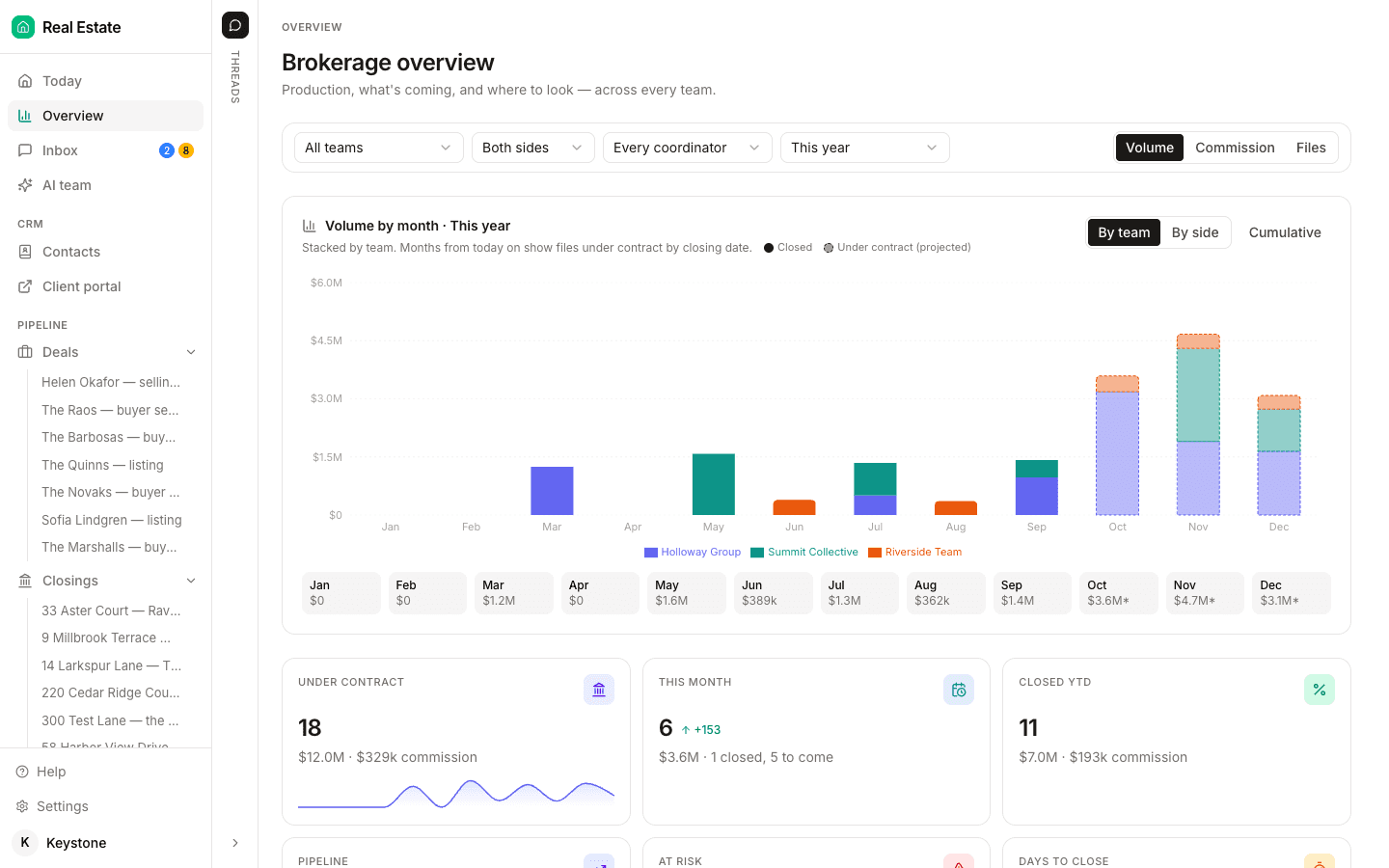
Task: Click the Oct $3.6M month tile
Action: (x=1118, y=593)
